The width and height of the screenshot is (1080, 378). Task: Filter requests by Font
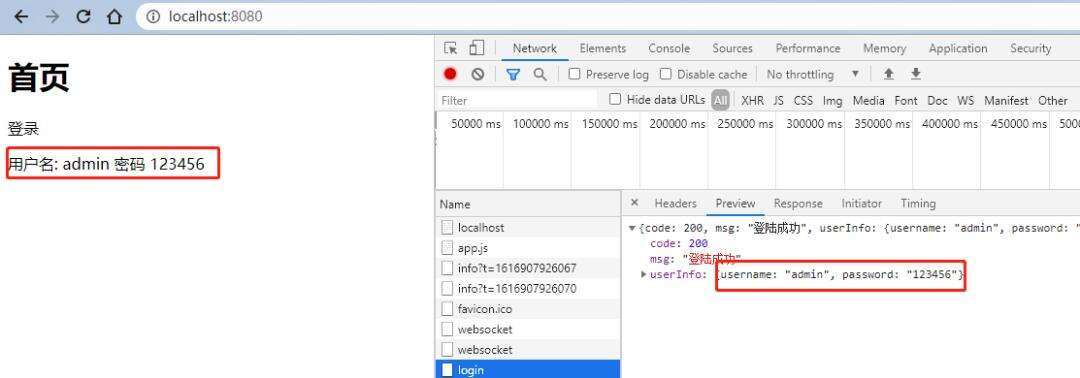[x=906, y=101]
